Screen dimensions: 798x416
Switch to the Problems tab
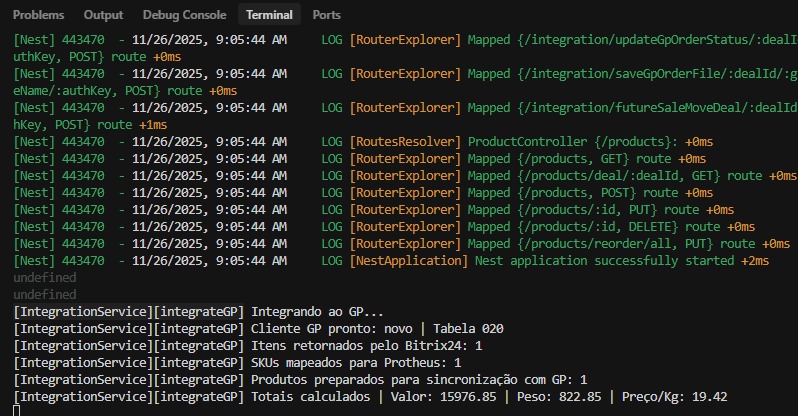(x=38, y=15)
